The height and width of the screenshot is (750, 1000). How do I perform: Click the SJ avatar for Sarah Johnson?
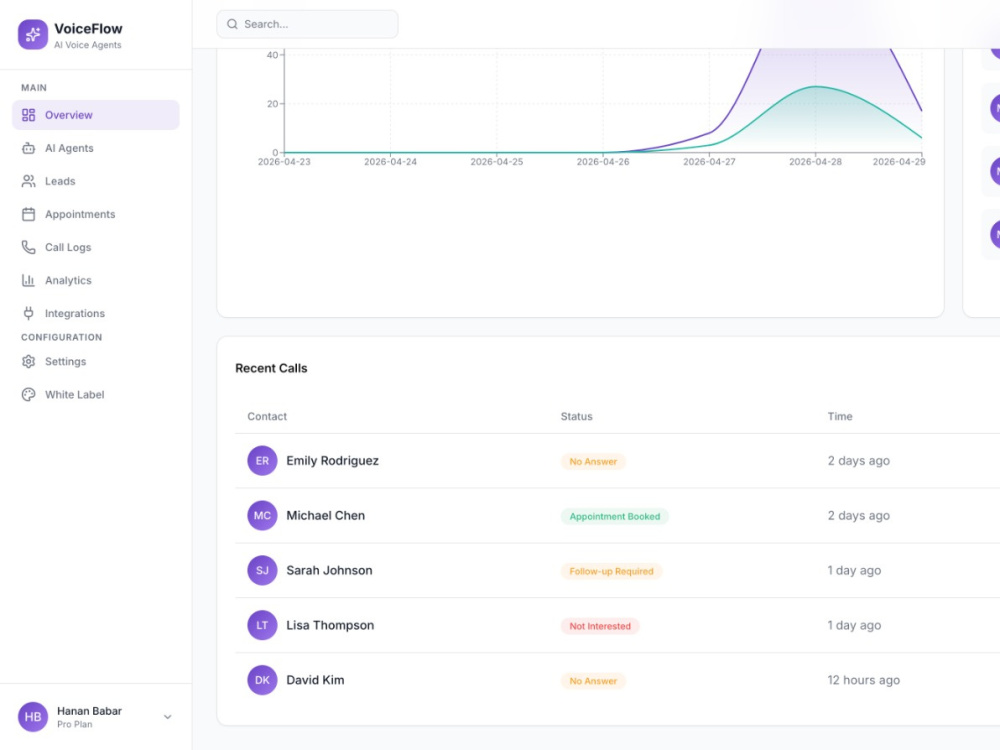(x=262, y=570)
